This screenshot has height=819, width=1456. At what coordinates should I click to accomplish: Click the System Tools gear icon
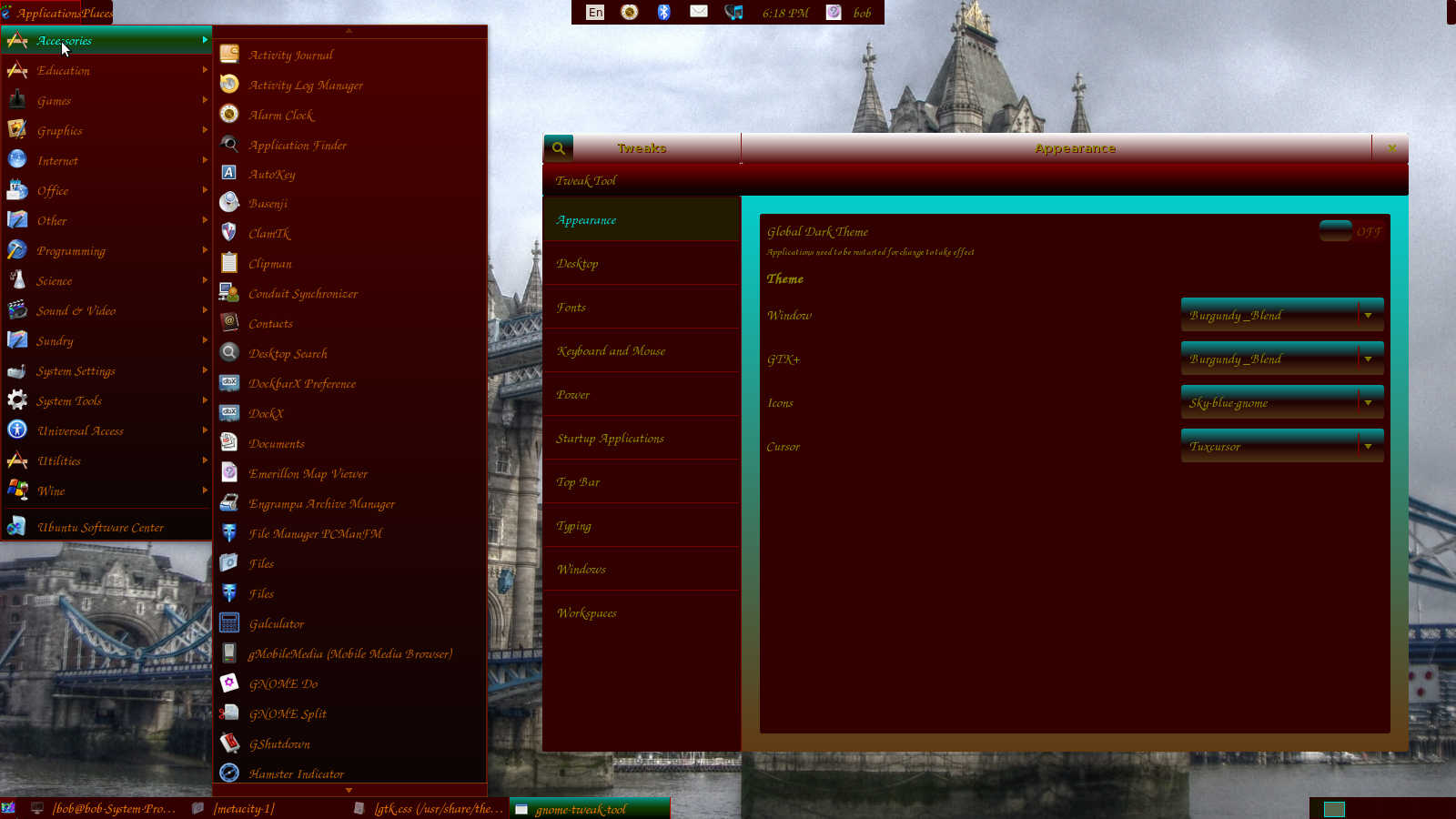(16, 399)
